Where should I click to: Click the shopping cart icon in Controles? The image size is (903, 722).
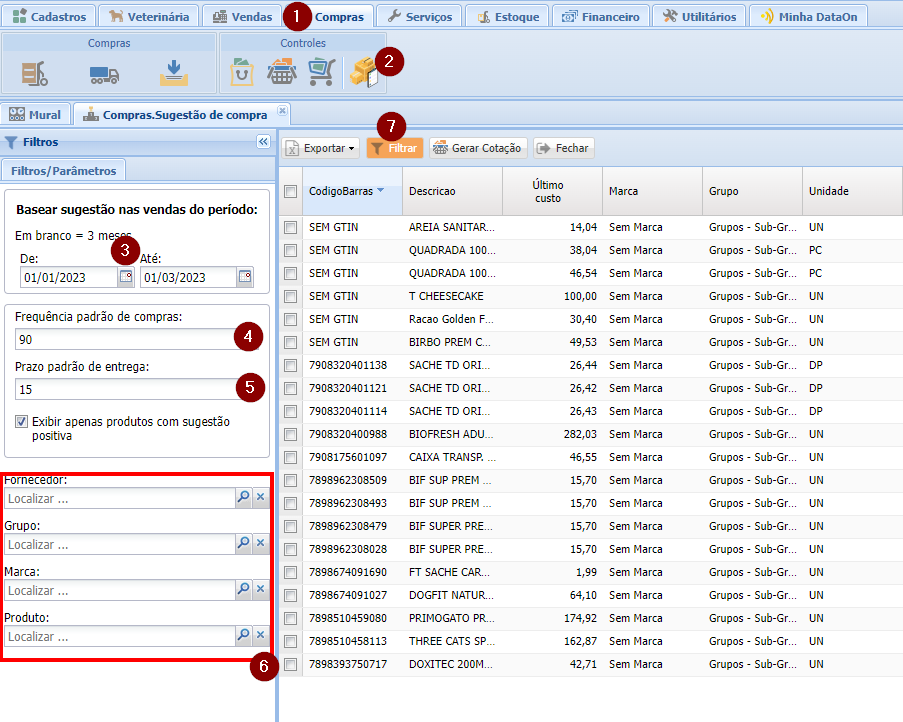(x=321, y=73)
